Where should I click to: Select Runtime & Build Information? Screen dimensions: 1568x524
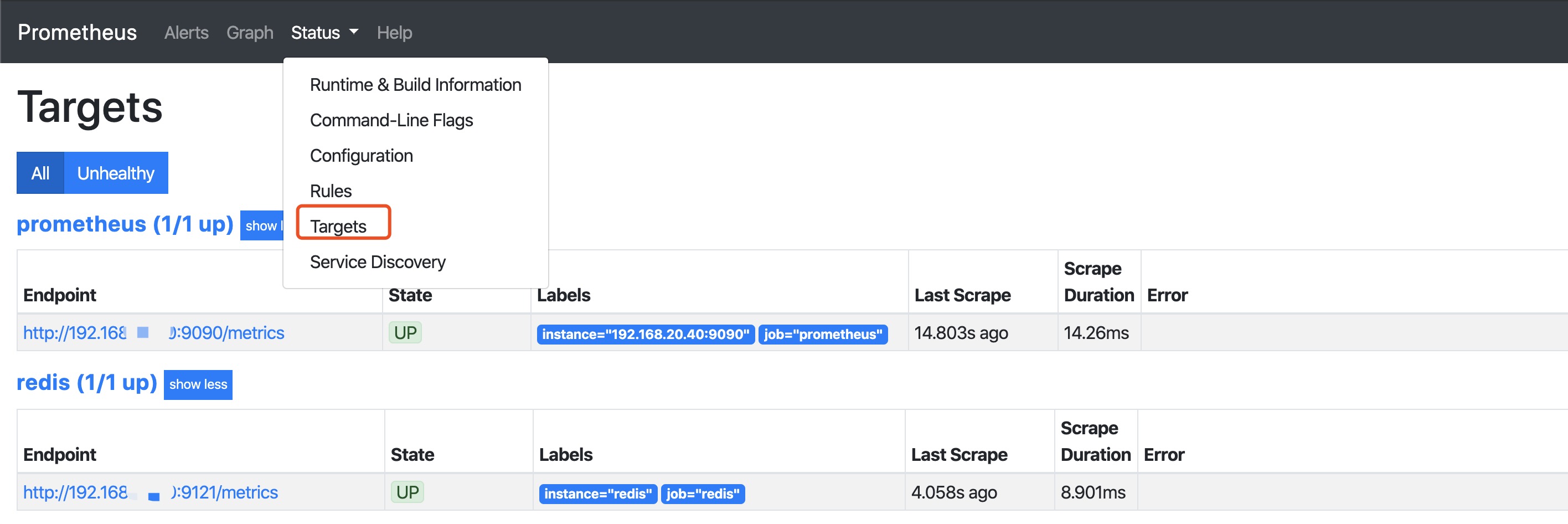click(x=416, y=85)
